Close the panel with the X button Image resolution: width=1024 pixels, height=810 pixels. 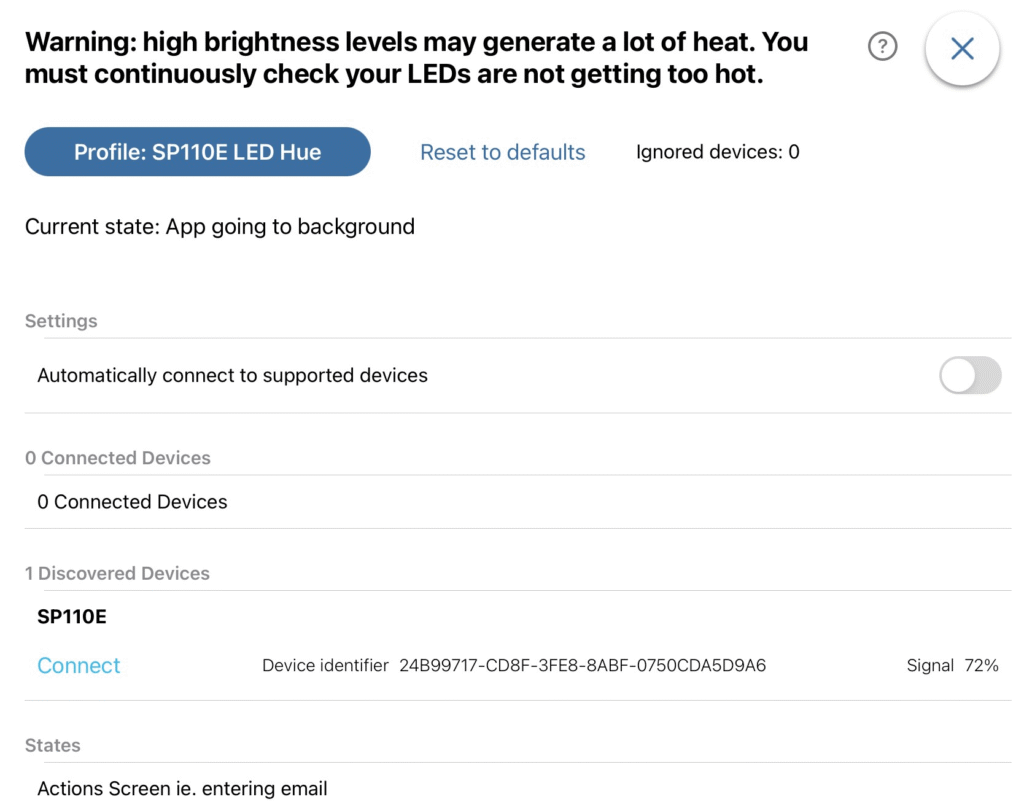pos(962,48)
